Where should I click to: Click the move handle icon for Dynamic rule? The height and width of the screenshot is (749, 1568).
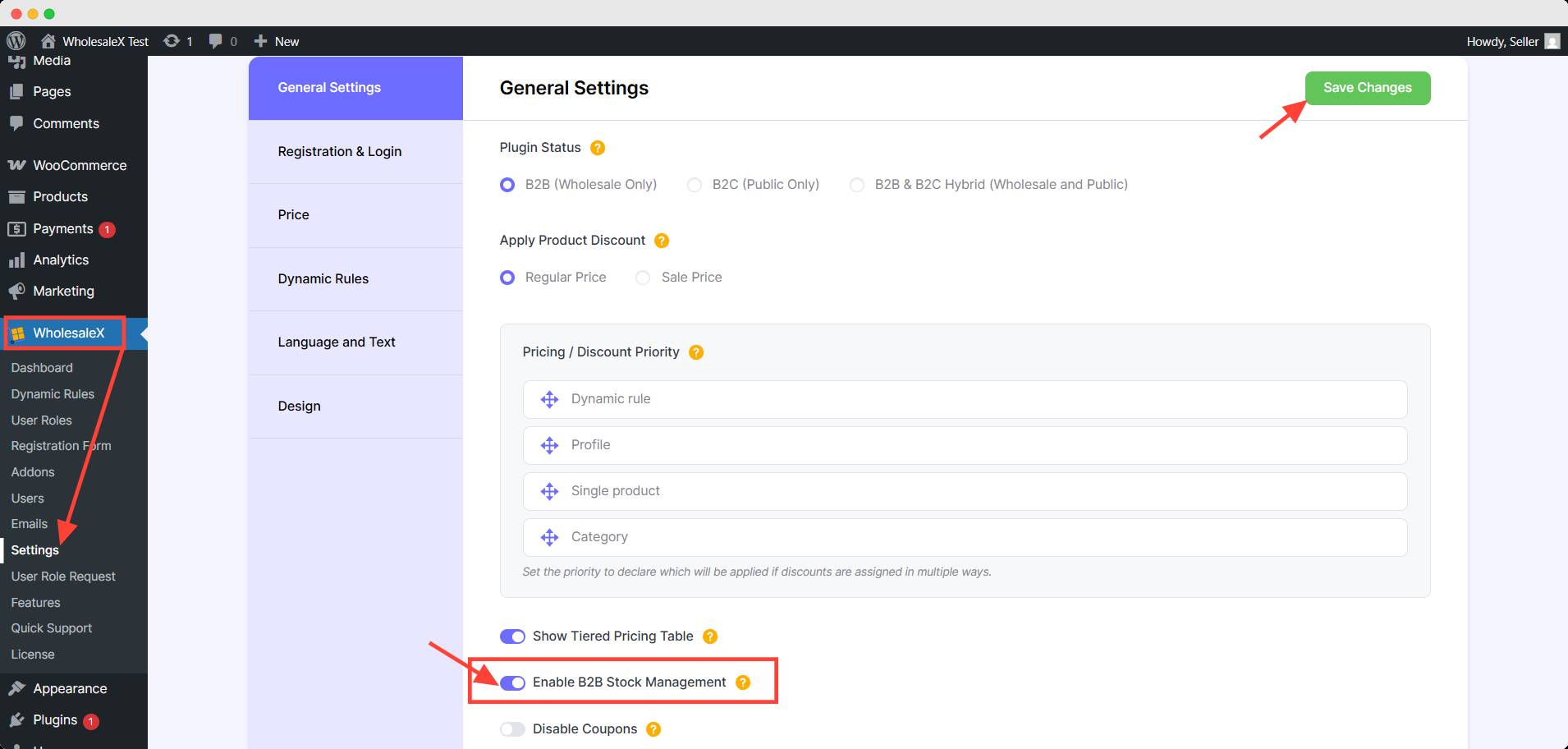549,399
